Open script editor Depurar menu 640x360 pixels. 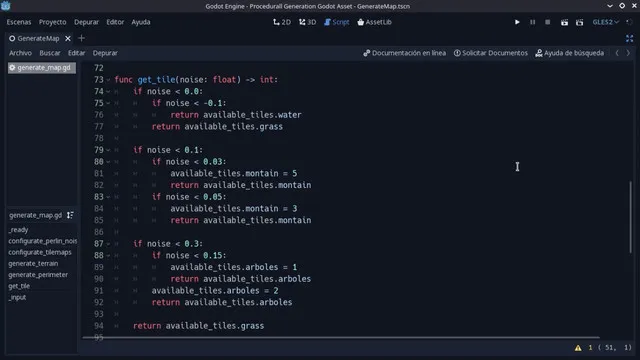[x=105, y=53]
